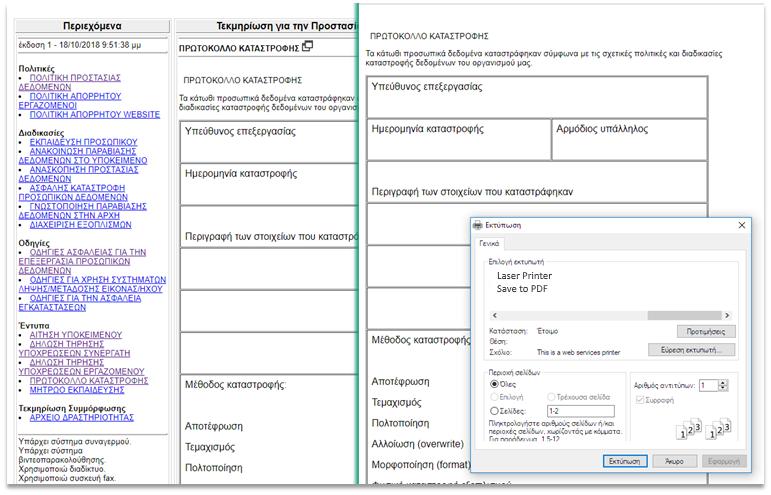Click Ημερομηνία καταστροφής cell in print preview
The image size is (771, 495).
click(458, 140)
